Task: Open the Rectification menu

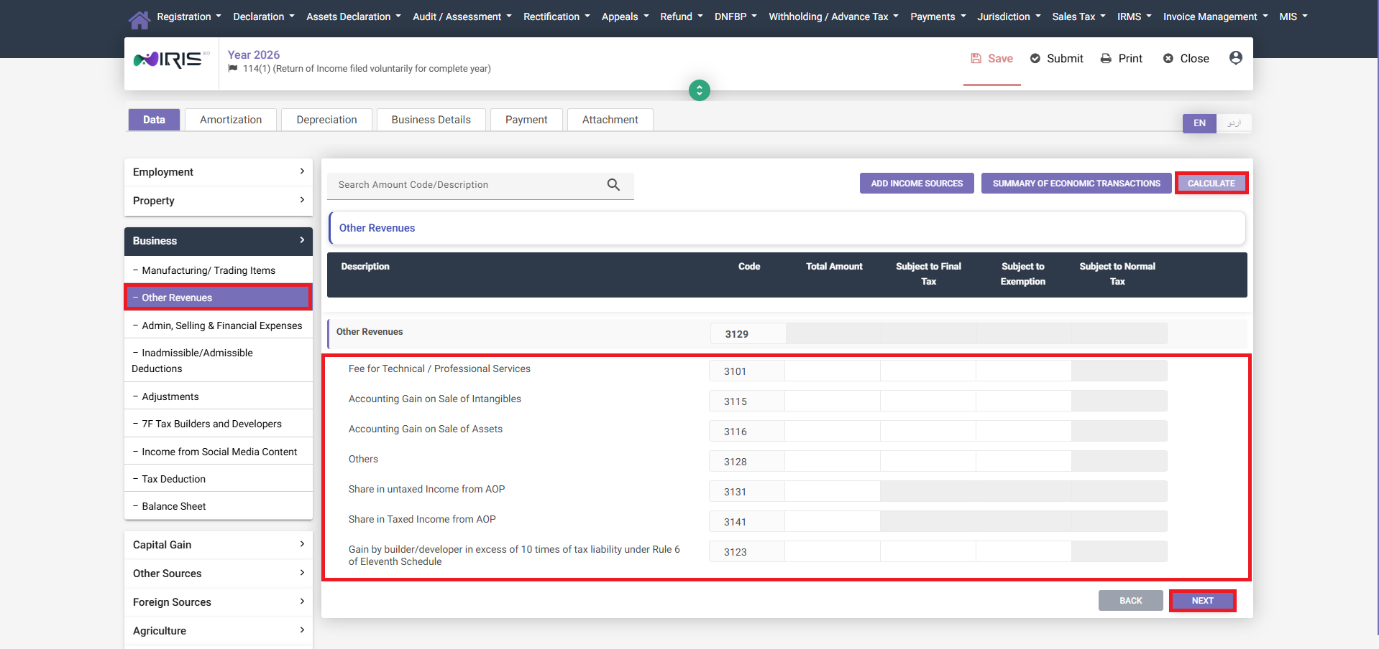Action: [556, 17]
